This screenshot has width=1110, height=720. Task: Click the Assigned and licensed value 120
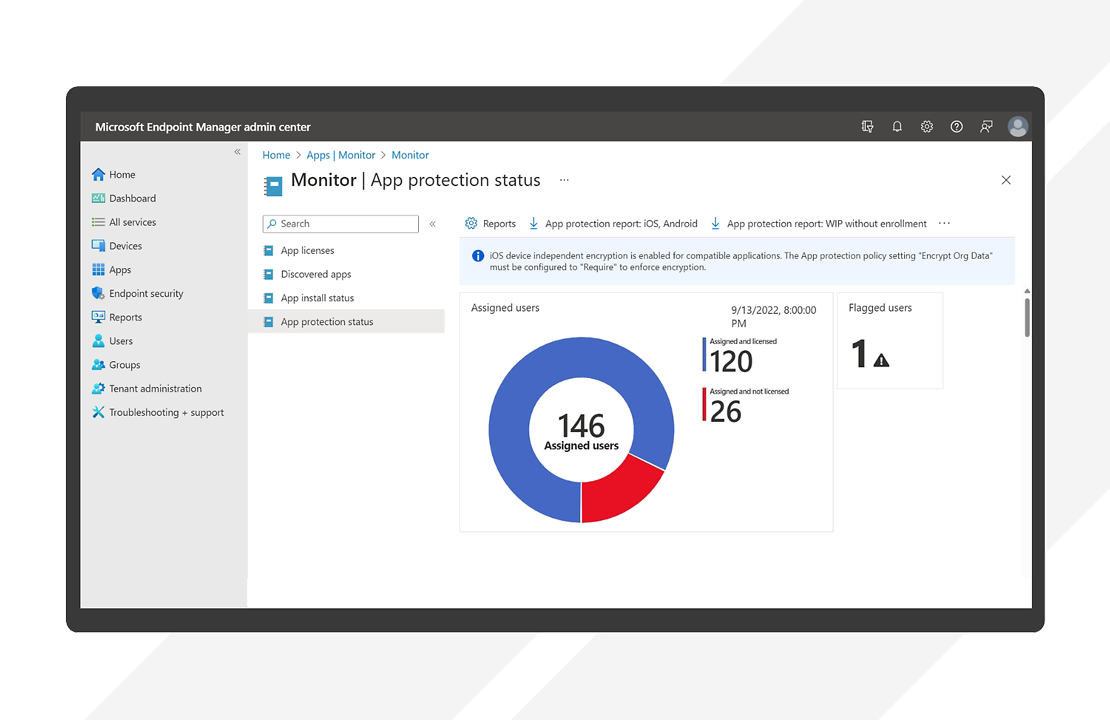pos(731,362)
